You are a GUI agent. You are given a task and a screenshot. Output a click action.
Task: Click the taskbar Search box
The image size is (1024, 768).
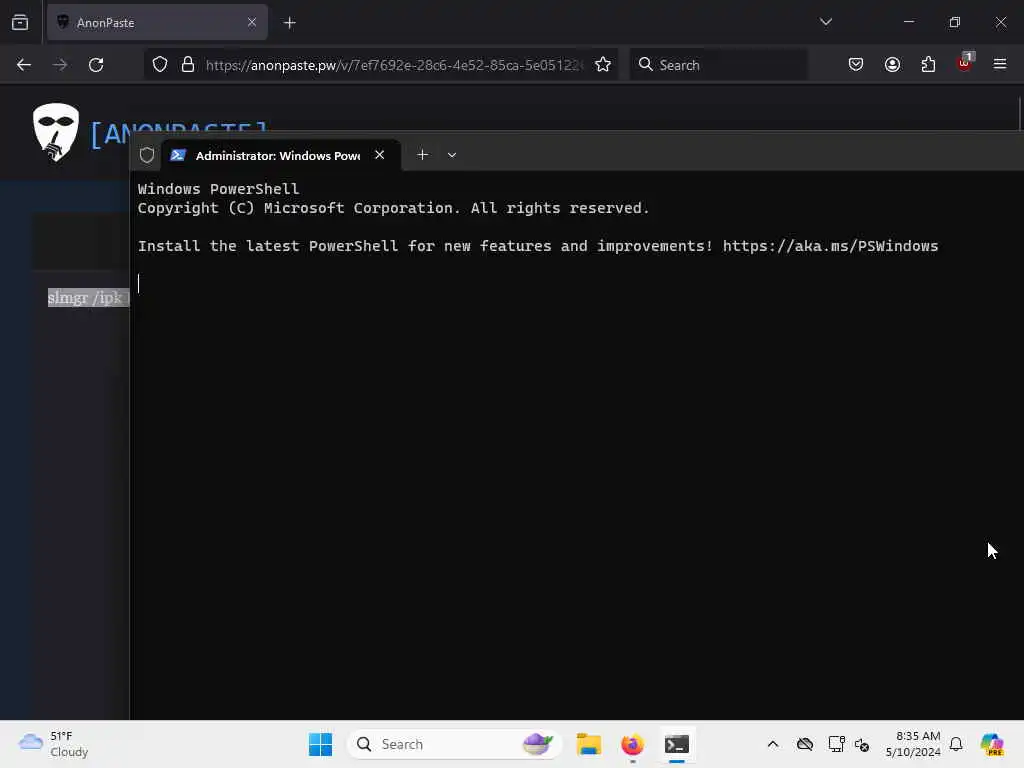[455, 744]
